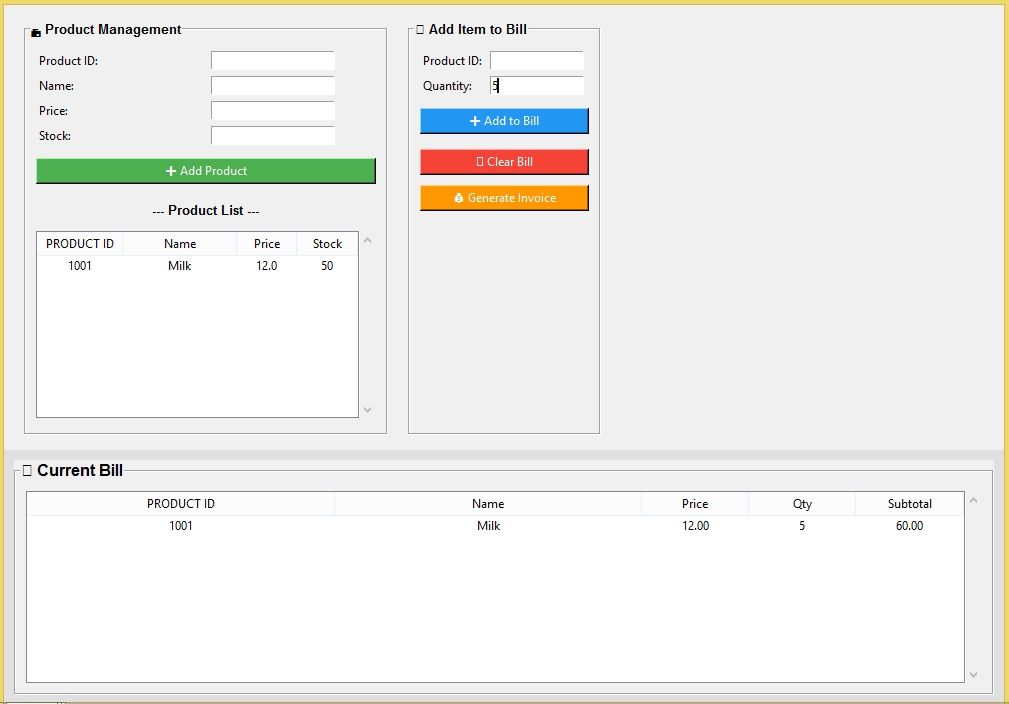Click down arrow of Current Bill scrollbar
The image size is (1009, 704).
[974, 675]
